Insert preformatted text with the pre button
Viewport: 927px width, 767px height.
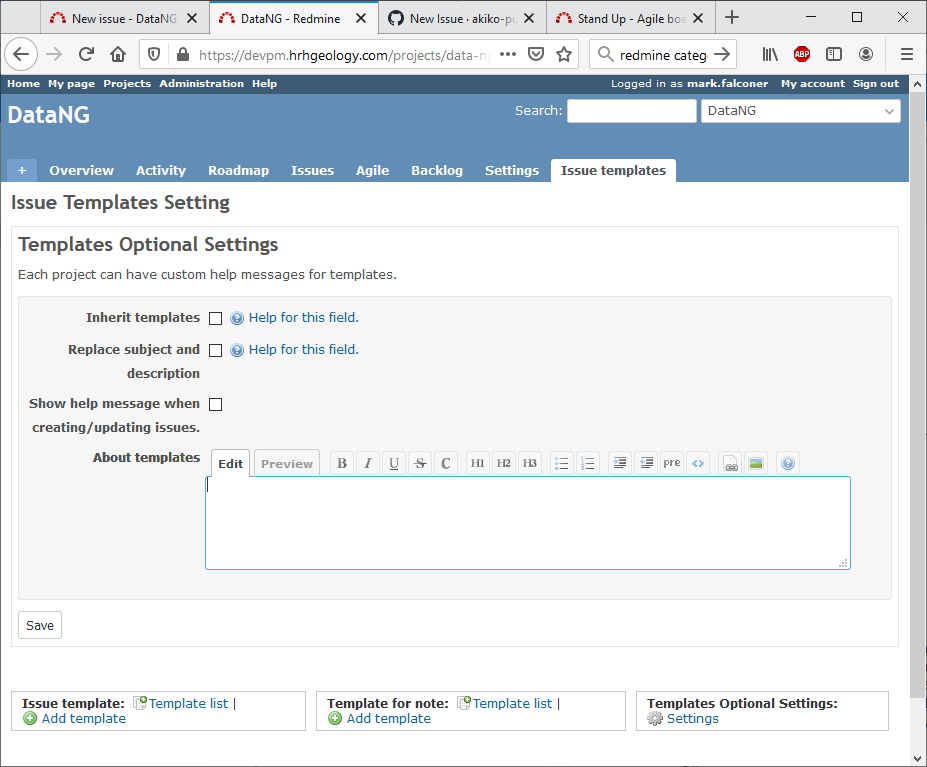pos(672,463)
